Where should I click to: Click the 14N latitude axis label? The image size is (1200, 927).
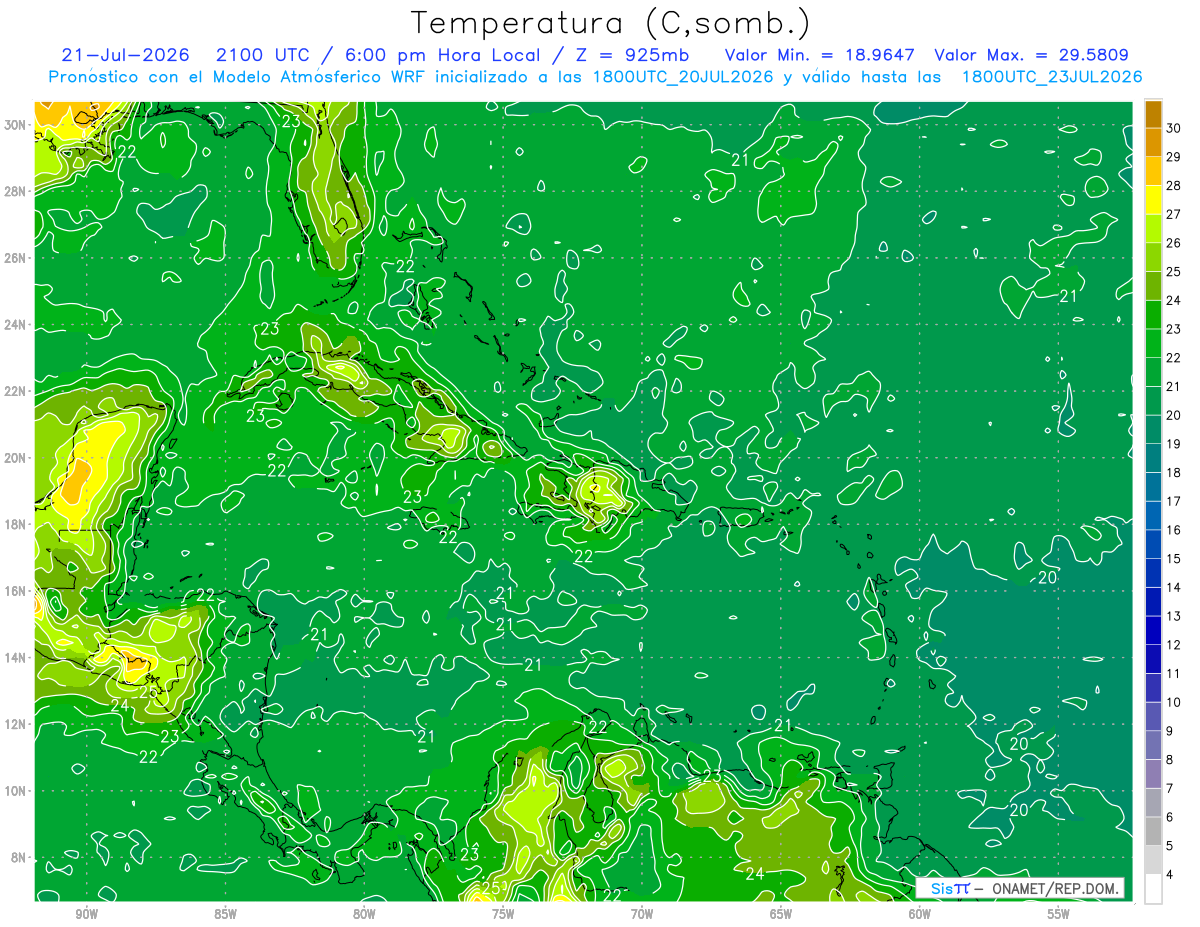17,658
